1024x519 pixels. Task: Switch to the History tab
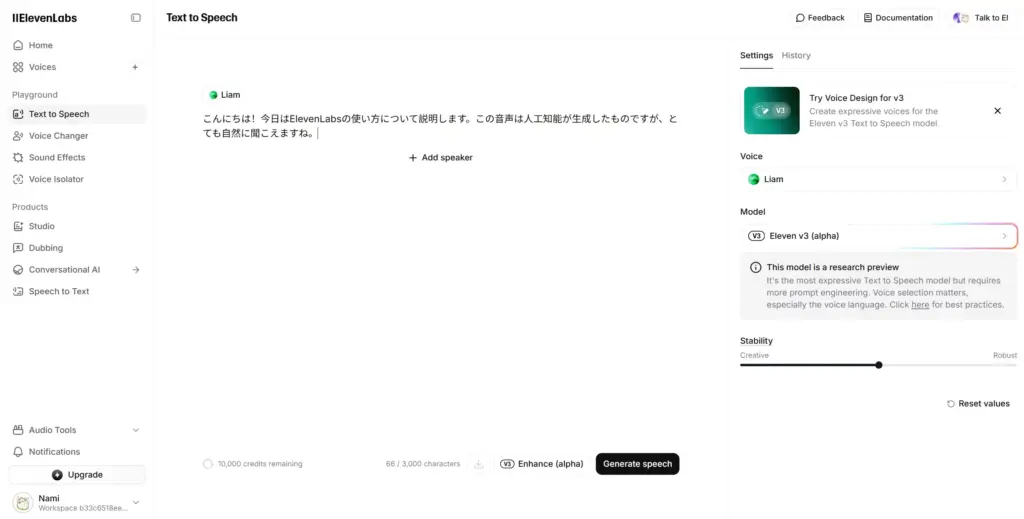pyautogui.click(x=796, y=55)
